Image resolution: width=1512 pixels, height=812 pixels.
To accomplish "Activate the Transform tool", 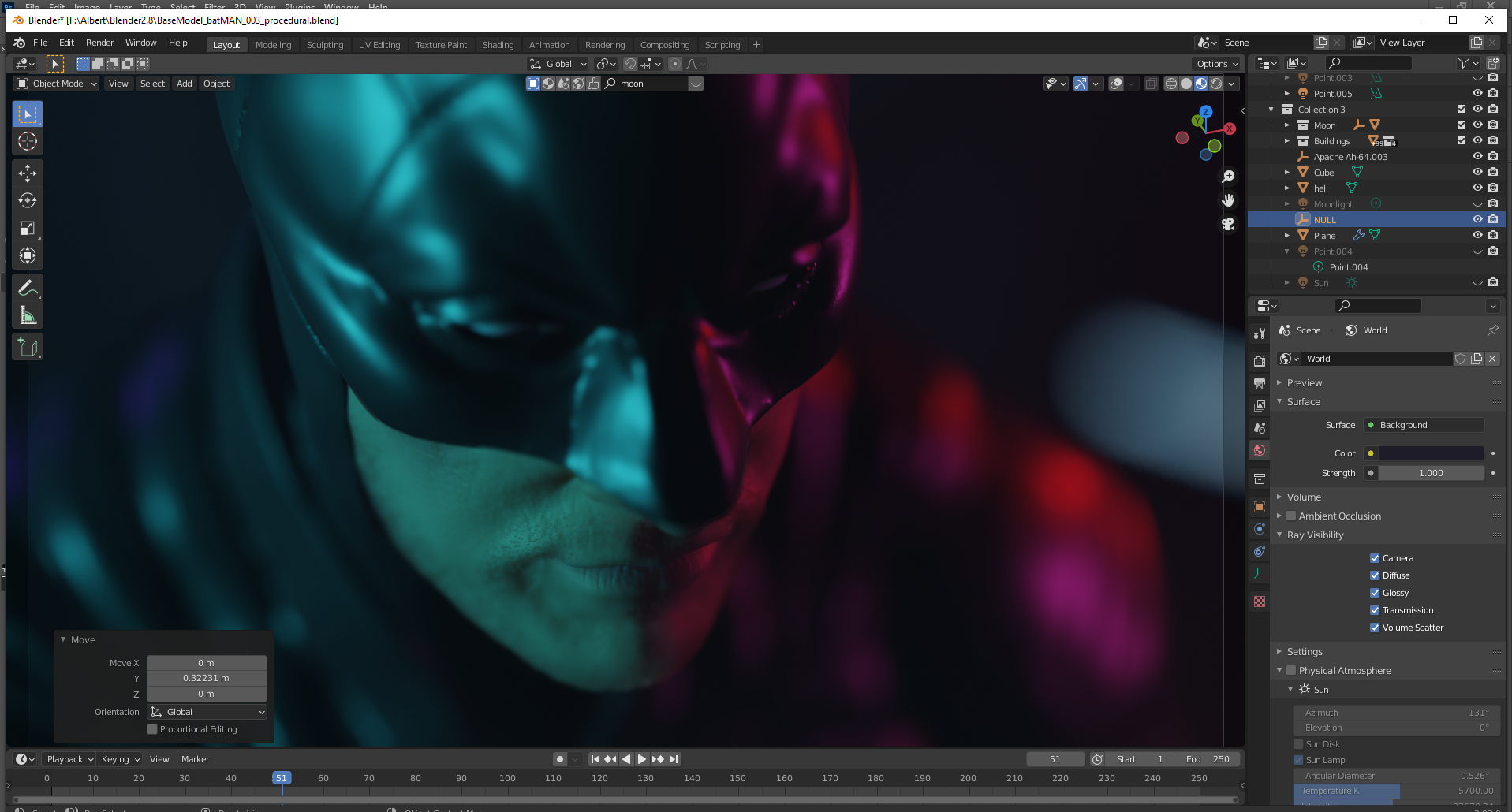I will click(28, 255).
